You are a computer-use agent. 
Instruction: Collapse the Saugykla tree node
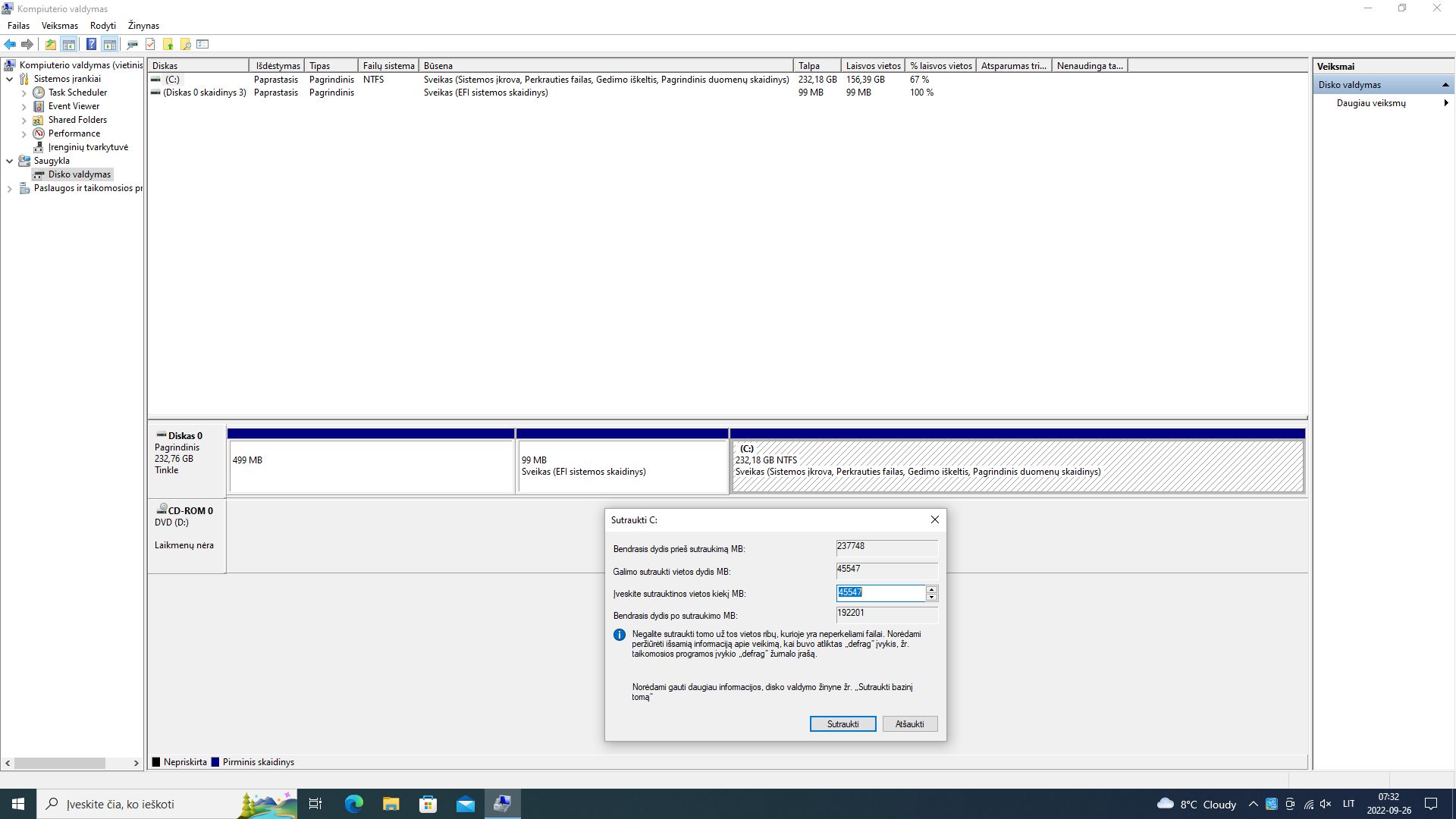pos(9,161)
